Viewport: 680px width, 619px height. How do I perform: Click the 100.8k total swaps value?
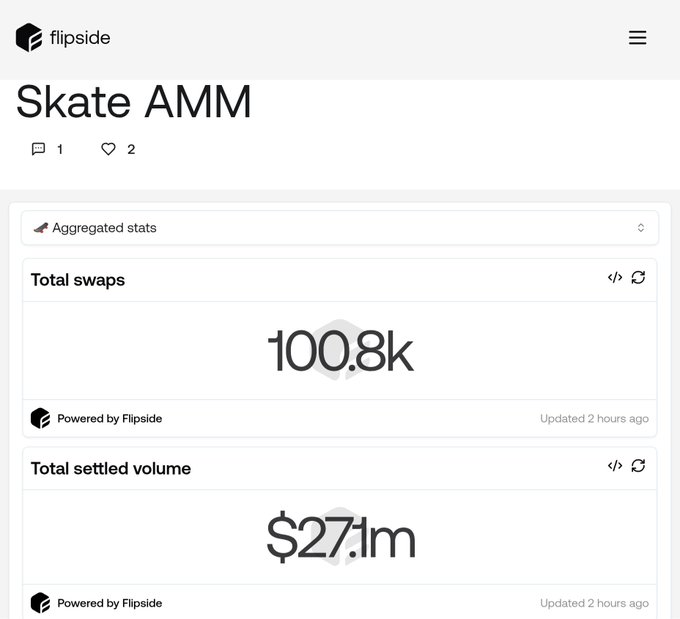(340, 351)
